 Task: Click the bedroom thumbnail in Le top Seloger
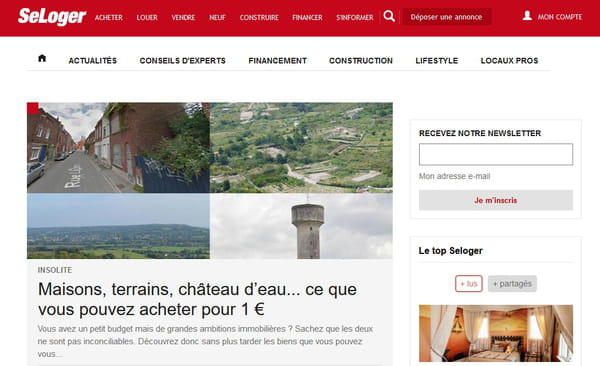(x=496, y=333)
